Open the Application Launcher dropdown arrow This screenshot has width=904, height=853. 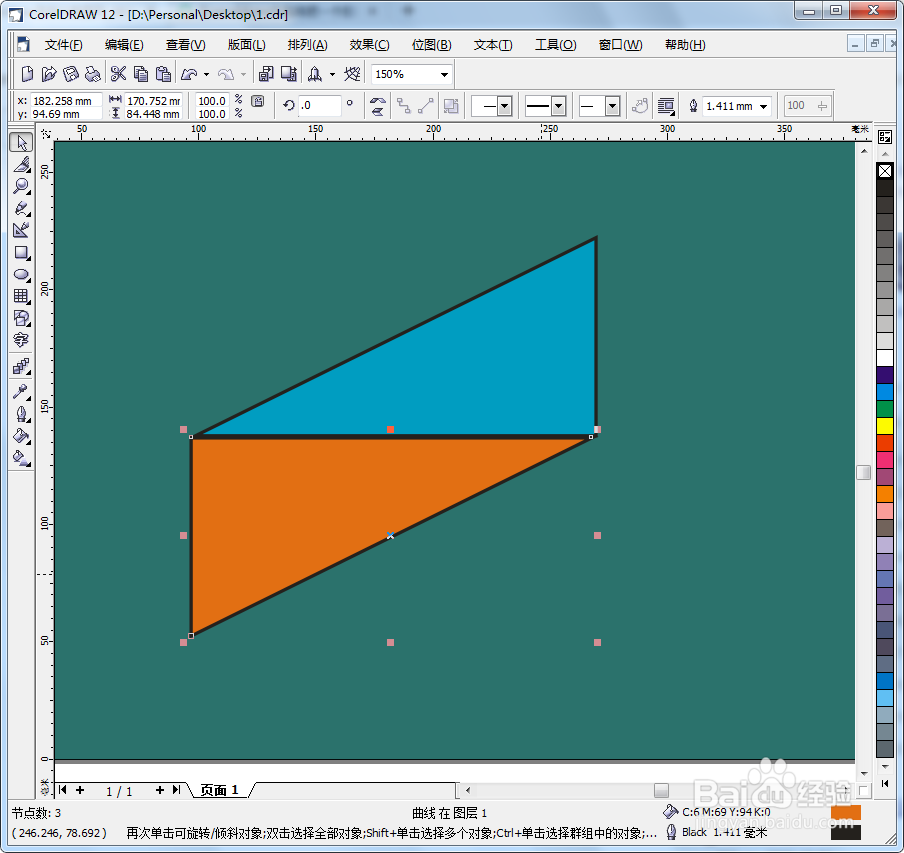pos(332,74)
